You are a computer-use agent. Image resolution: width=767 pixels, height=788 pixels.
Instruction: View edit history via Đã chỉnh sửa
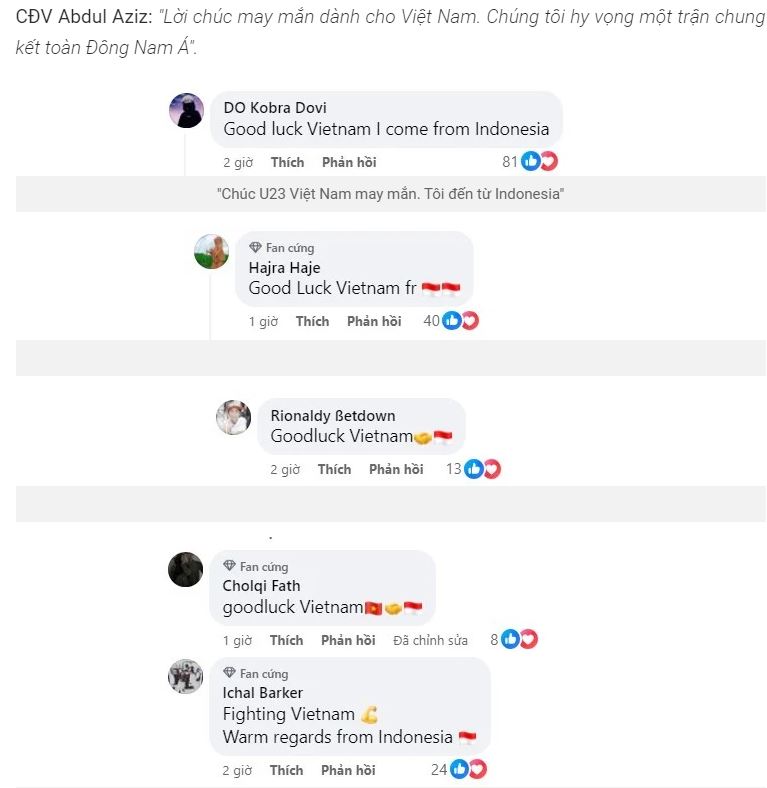click(x=430, y=640)
